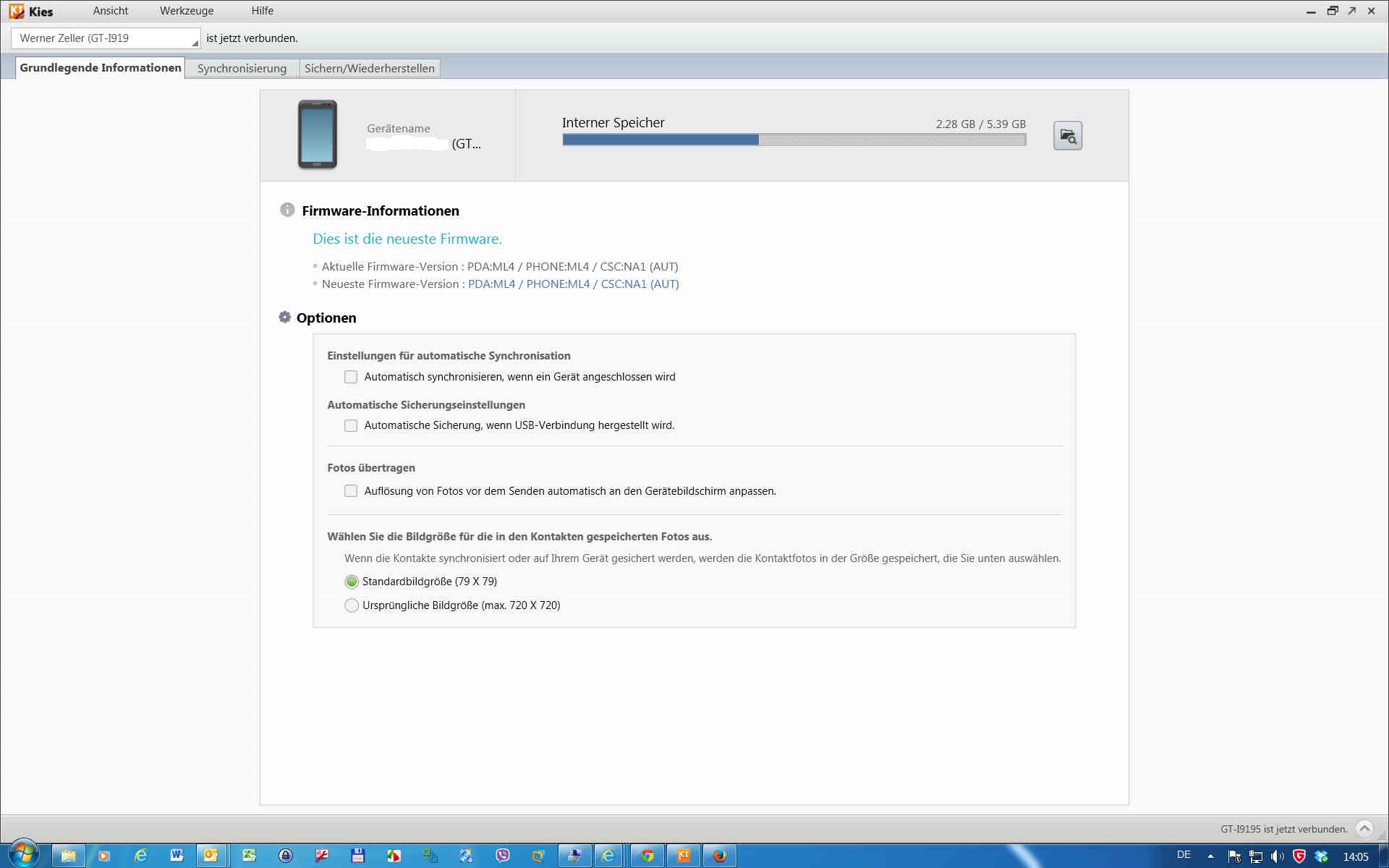Open the network tray icon
The height and width of the screenshot is (868, 1389).
(x=1256, y=856)
